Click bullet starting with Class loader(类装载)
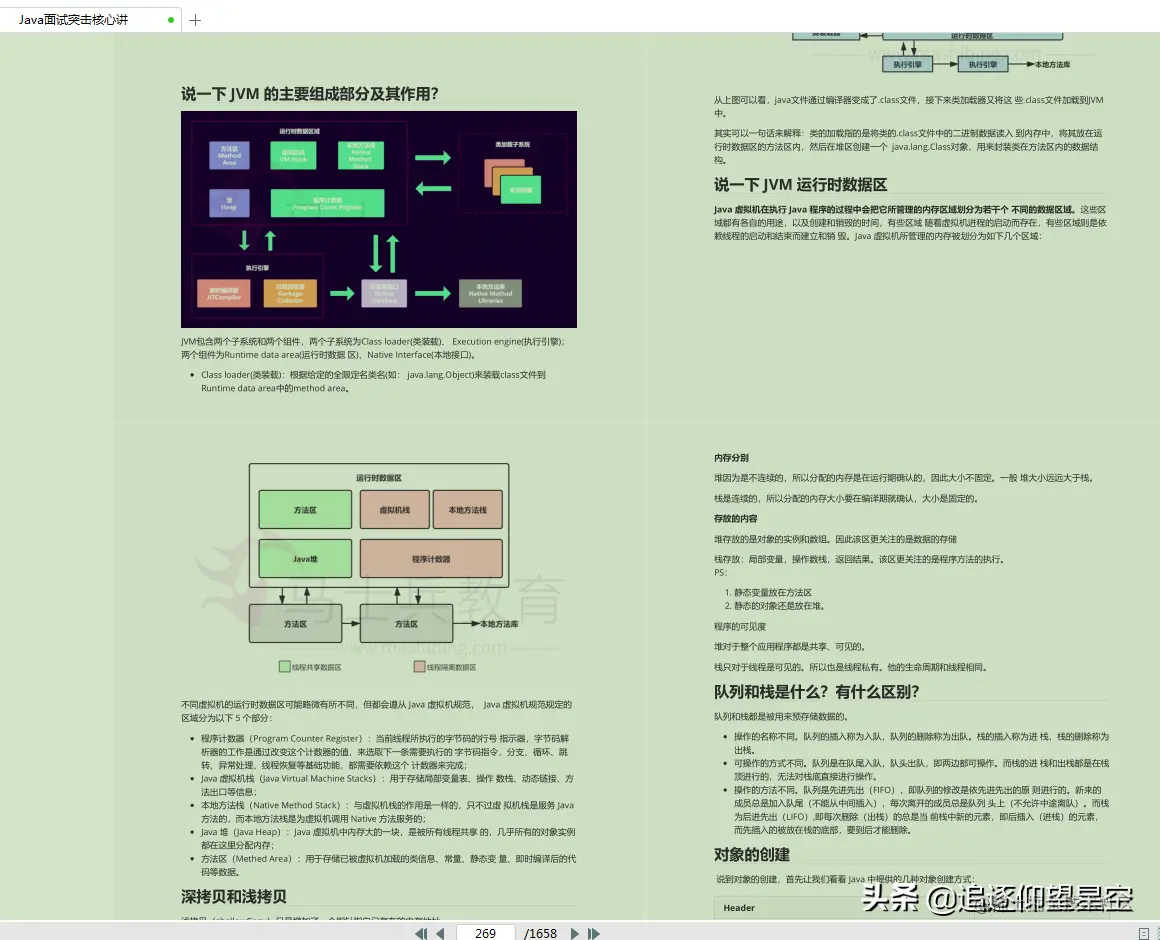Screen dimensions: 1160x940 [374, 381]
